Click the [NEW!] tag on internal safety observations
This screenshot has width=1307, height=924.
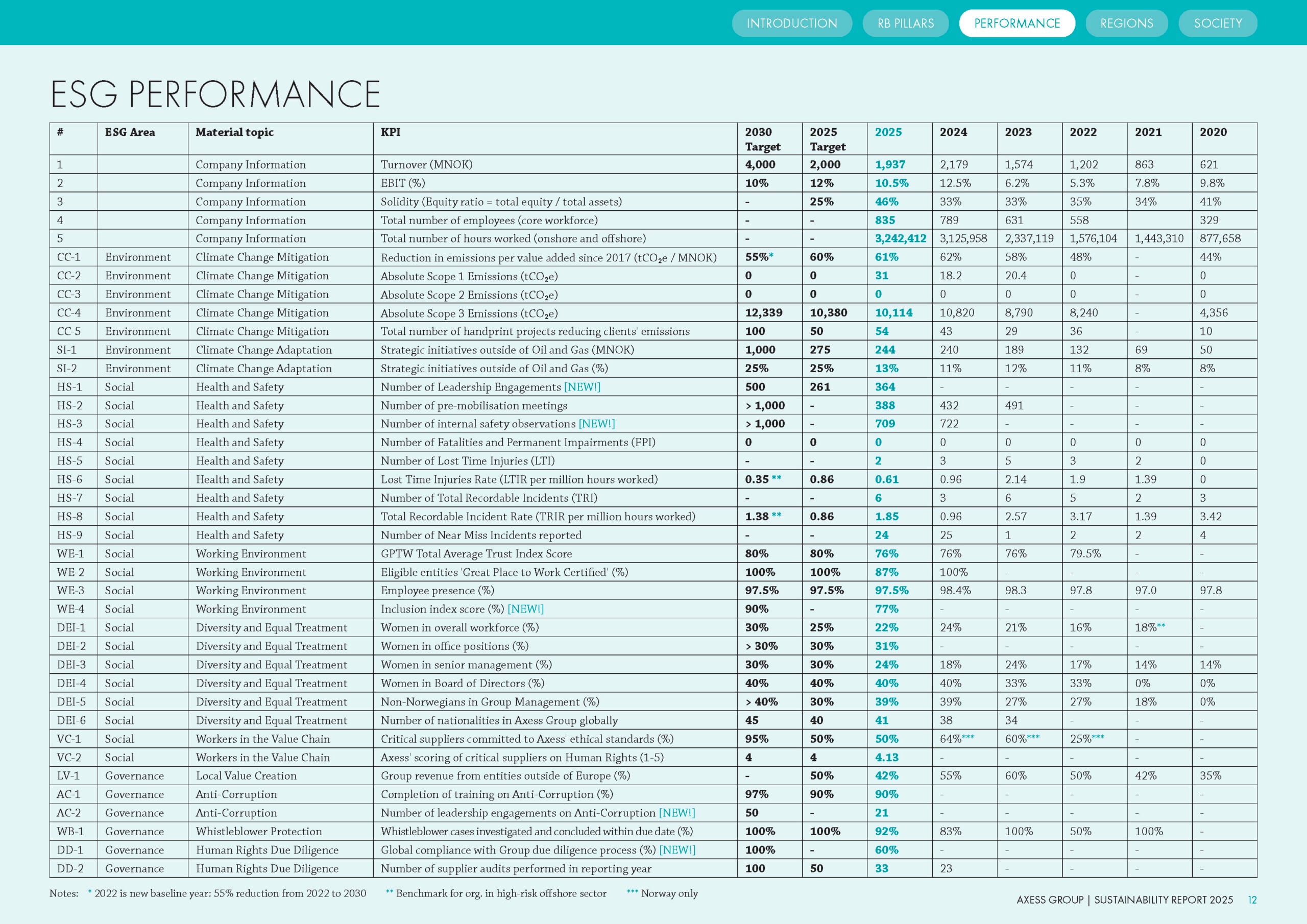(597, 424)
